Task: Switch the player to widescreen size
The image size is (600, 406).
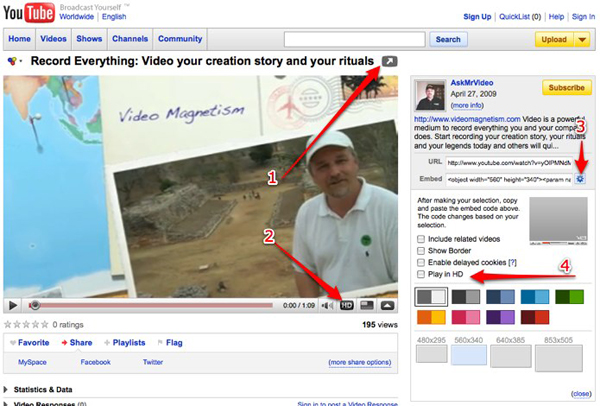Action: click(367, 305)
